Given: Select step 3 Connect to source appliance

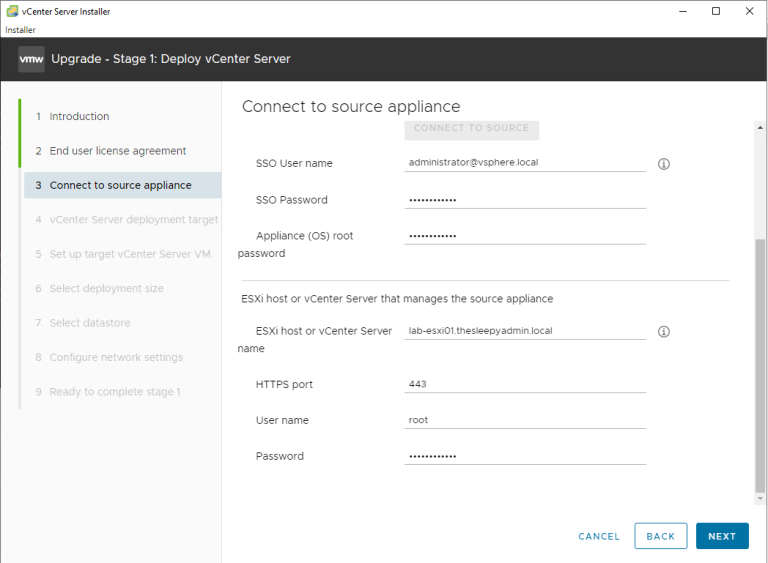Looking at the screenshot, I should 122,185.
